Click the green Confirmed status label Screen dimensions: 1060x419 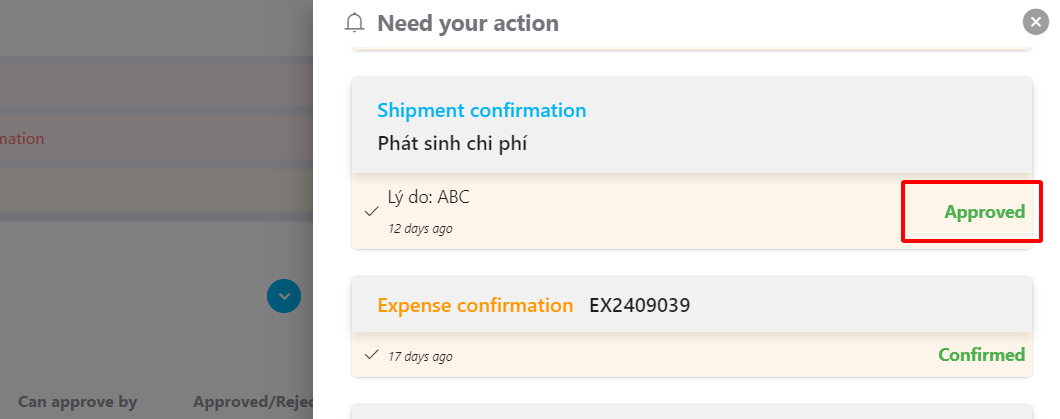tap(981, 355)
